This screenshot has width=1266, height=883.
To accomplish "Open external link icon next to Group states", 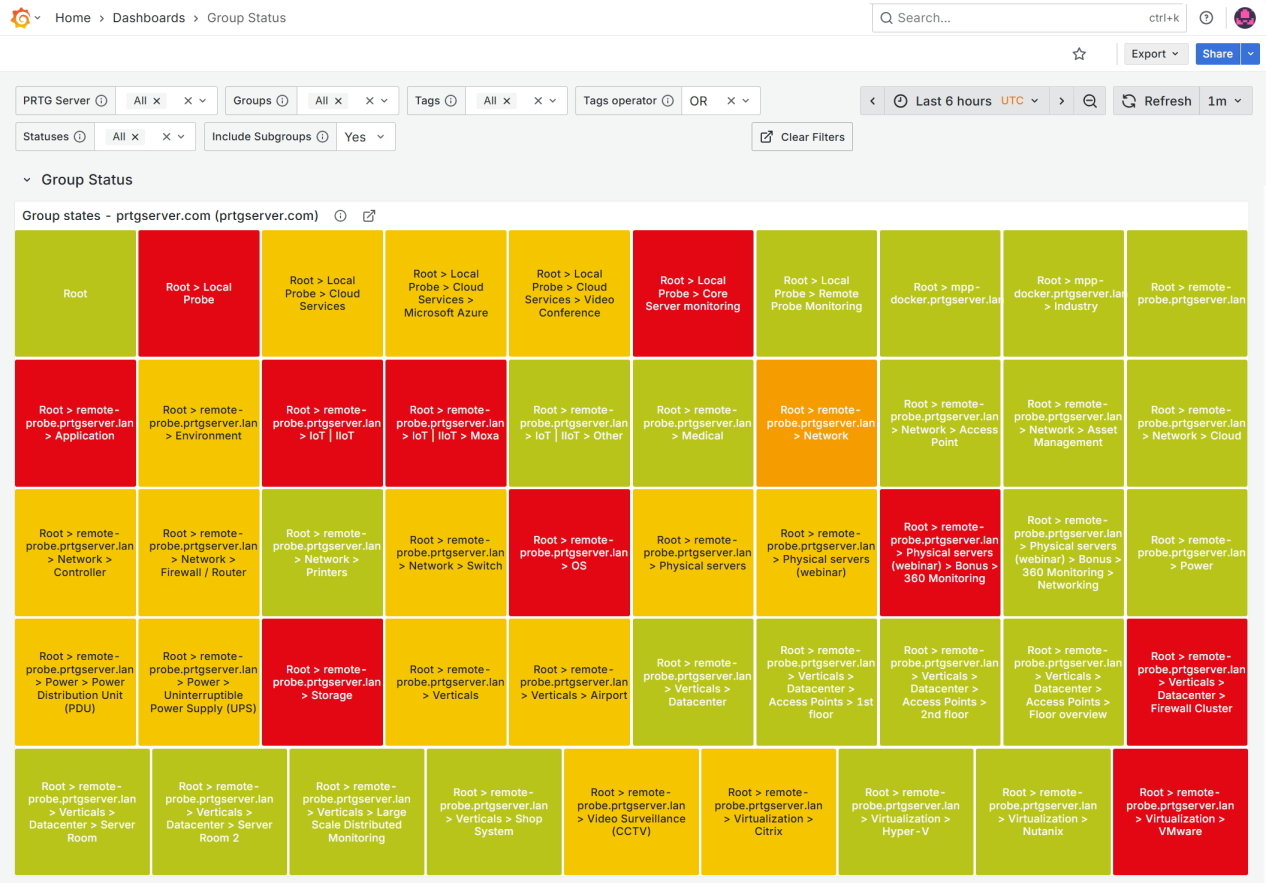I will click(x=369, y=215).
